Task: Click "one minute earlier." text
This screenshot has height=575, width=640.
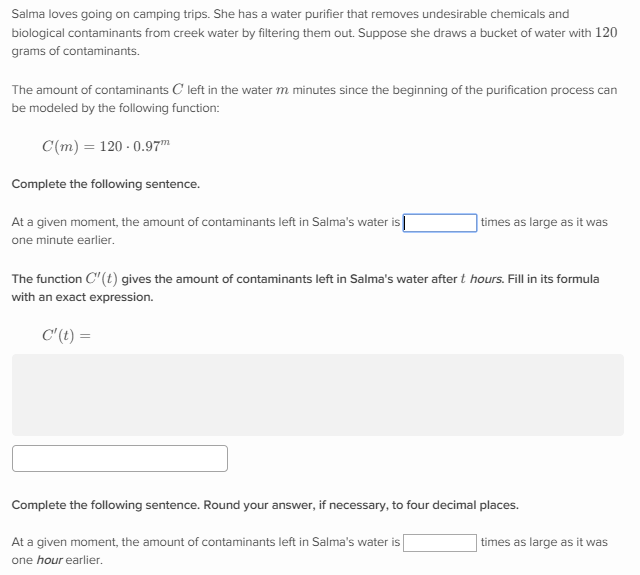Action: (x=63, y=240)
